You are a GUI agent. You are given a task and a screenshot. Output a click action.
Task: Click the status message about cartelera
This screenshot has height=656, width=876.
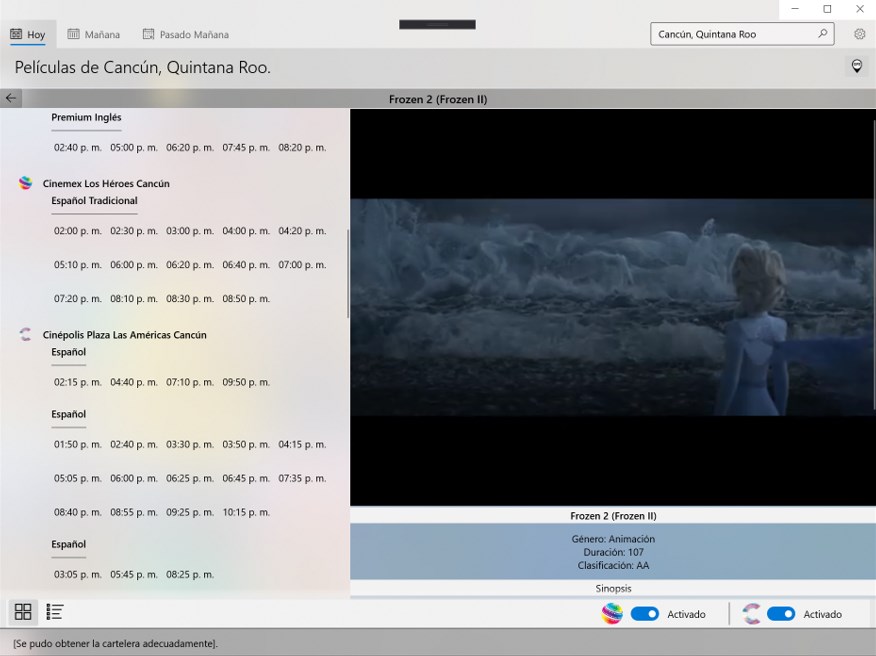(115, 643)
